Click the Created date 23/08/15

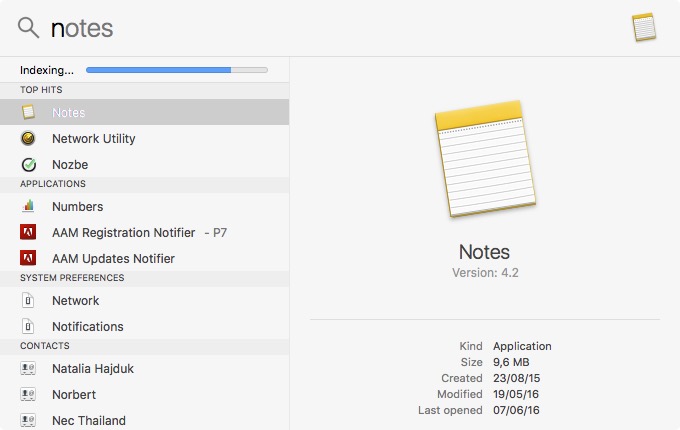tap(517, 378)
